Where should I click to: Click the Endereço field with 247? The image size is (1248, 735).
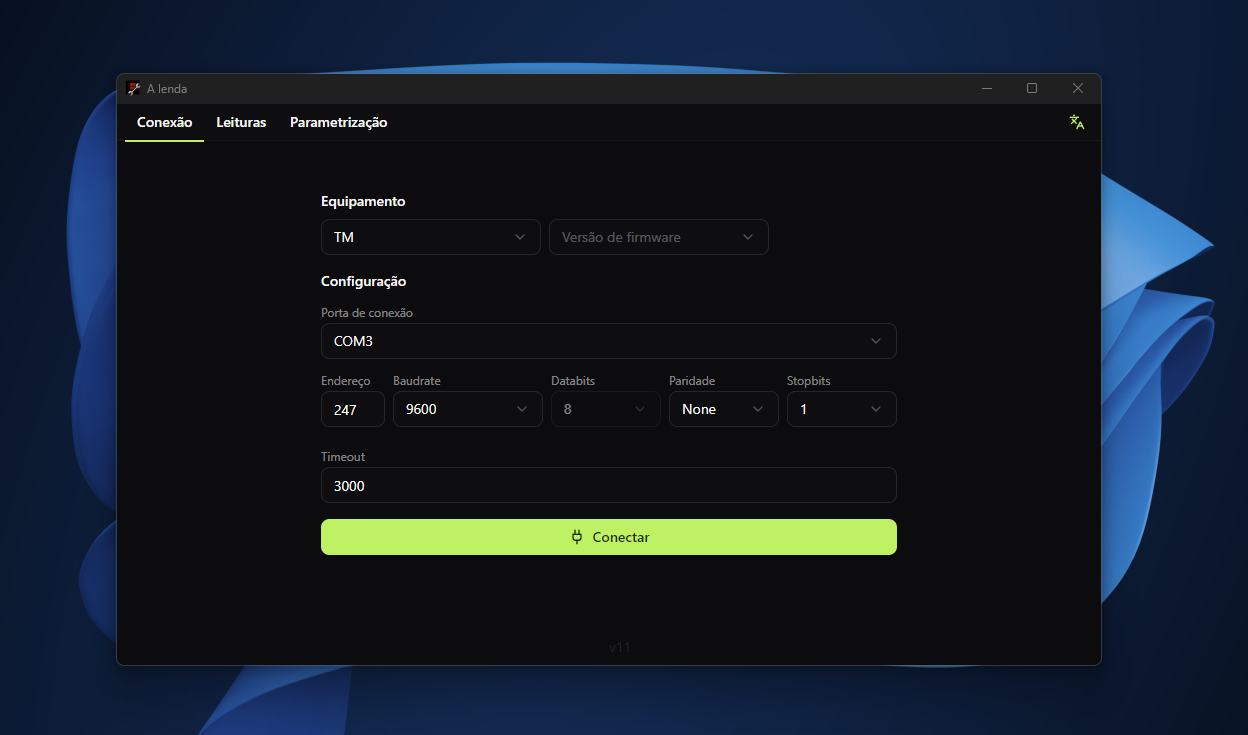(353, 409)
